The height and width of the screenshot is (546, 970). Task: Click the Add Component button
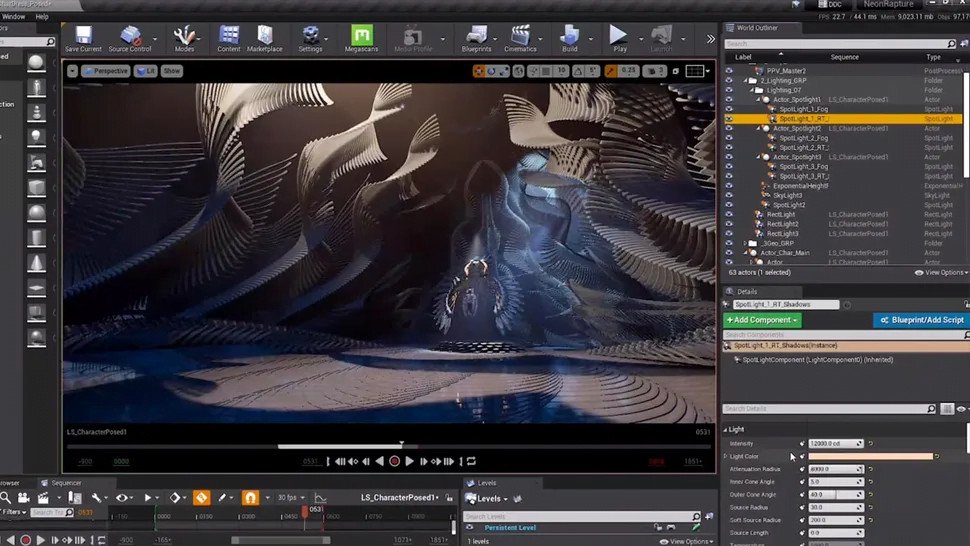tap(762, 320)
